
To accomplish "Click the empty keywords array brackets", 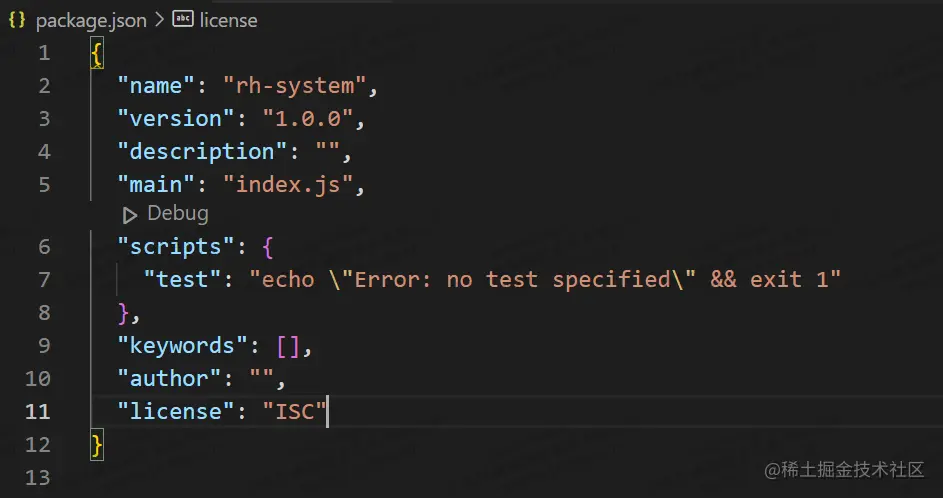I will pos(288,345).
